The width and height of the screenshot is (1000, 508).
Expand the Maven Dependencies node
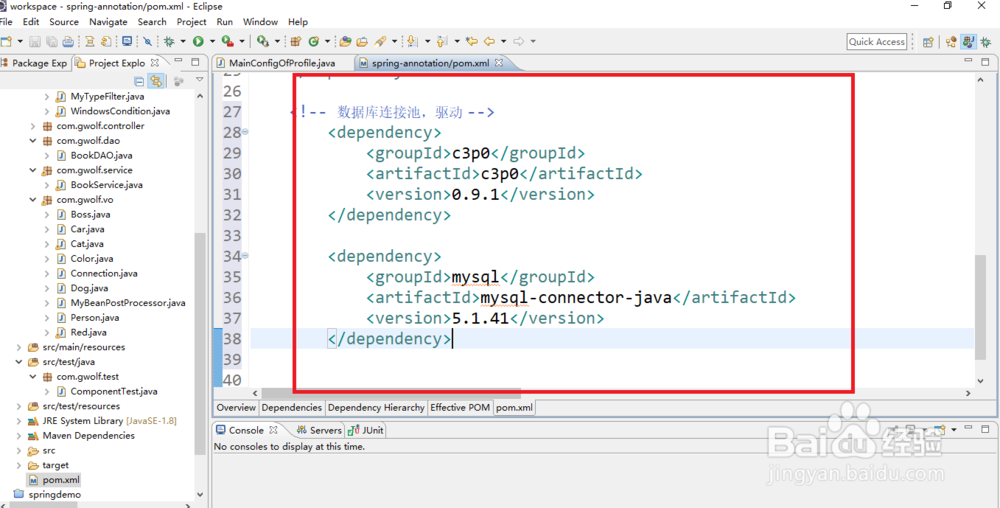(18, 436)
